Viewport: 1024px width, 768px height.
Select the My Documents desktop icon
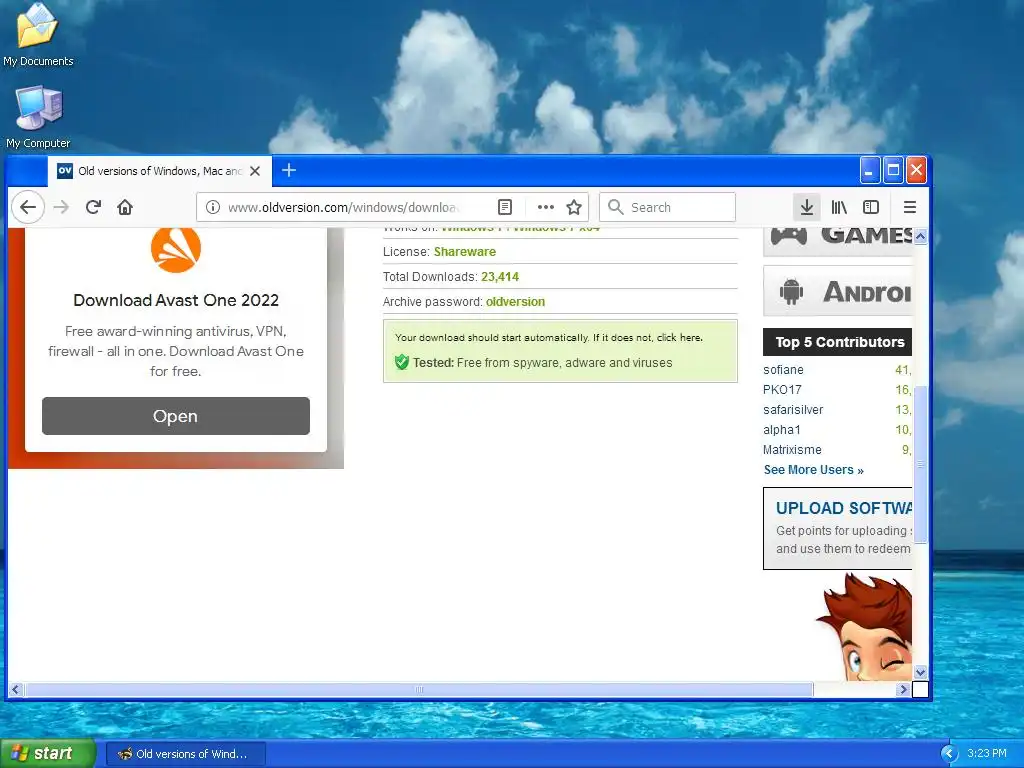(x=38, y=36)
